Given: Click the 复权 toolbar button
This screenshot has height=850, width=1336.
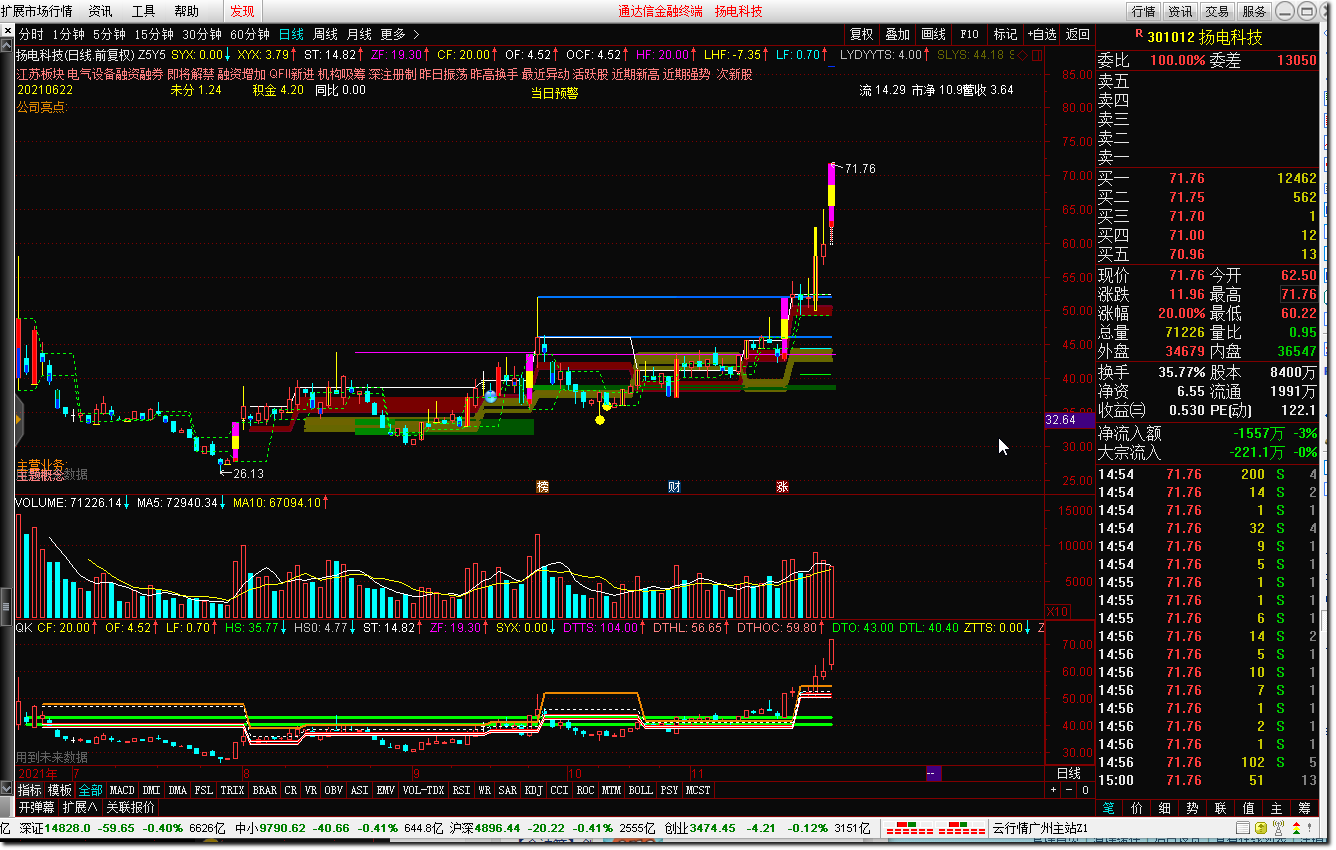Looking at the screenshot, I should 861,34.
